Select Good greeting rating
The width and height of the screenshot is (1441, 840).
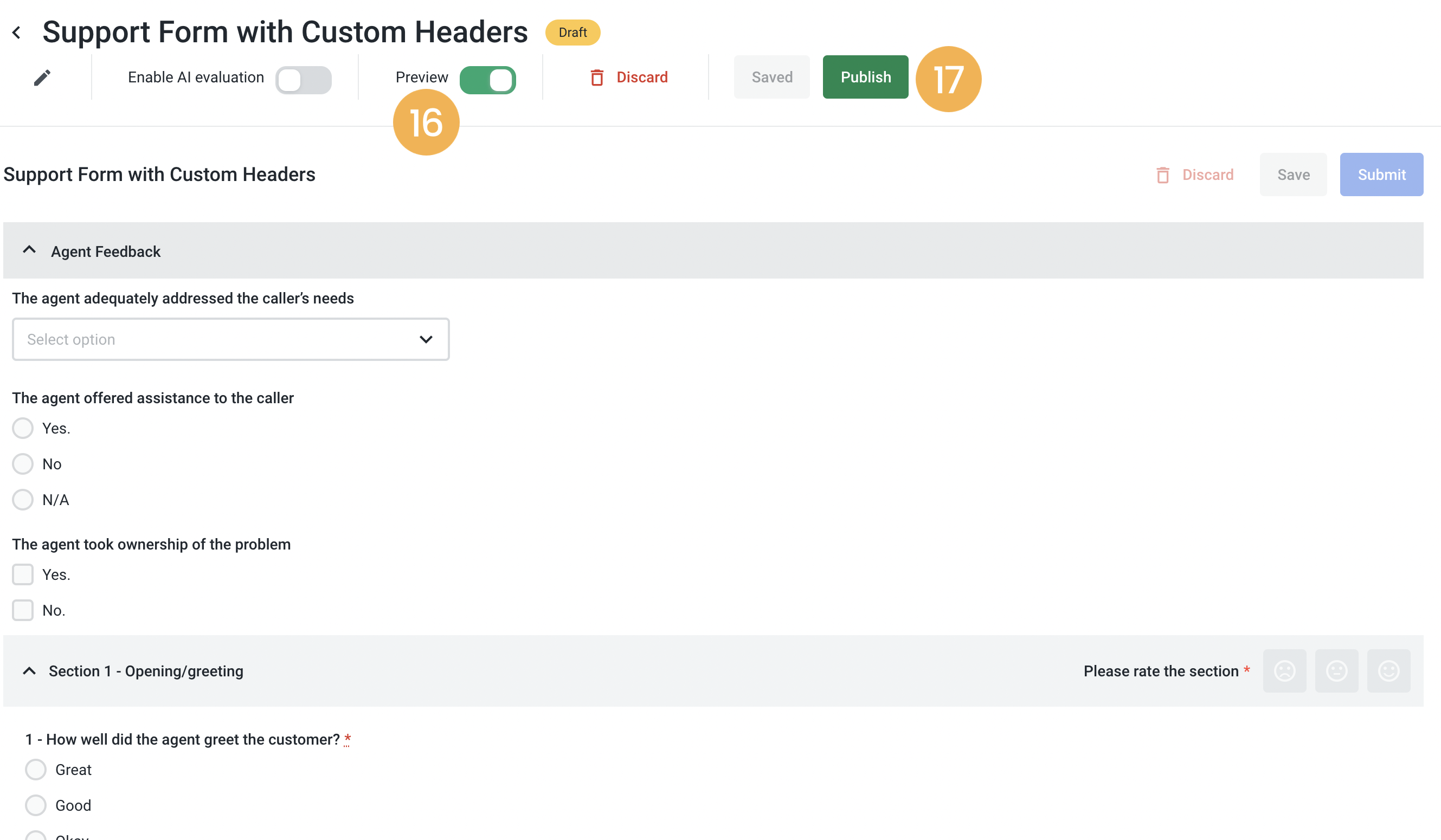click(x=35, y=805)
